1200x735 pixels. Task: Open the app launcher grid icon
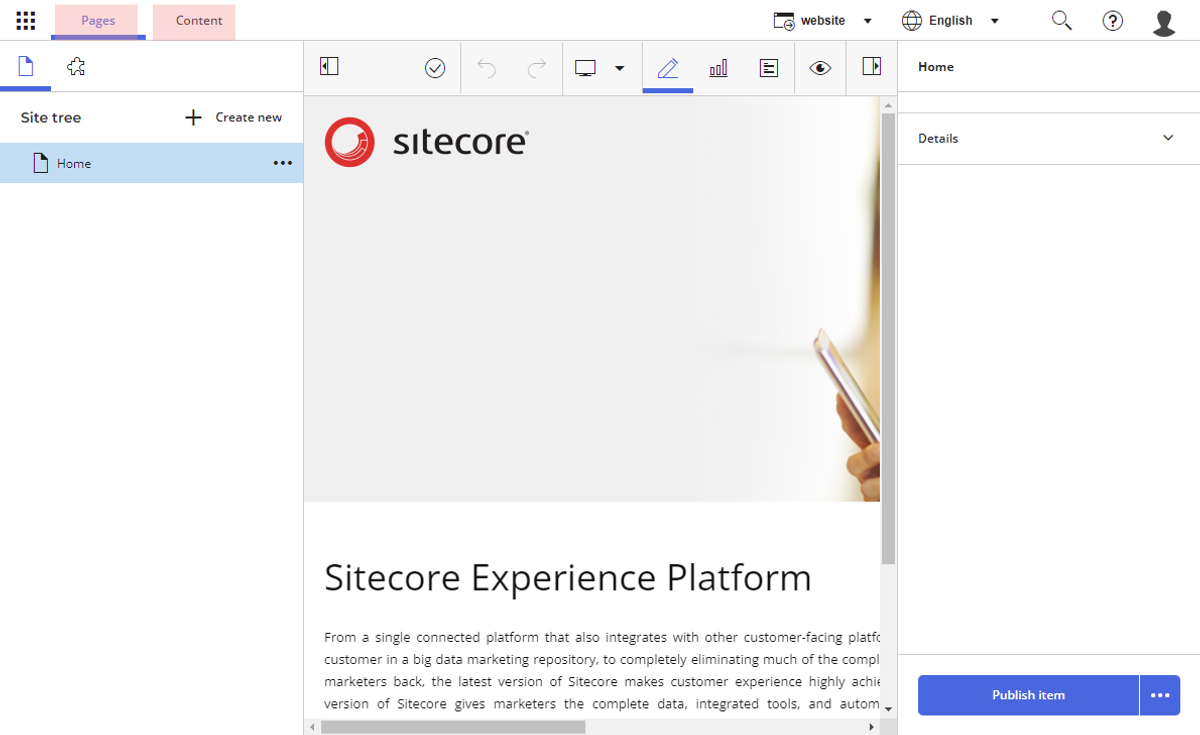(x=26, y=20)
